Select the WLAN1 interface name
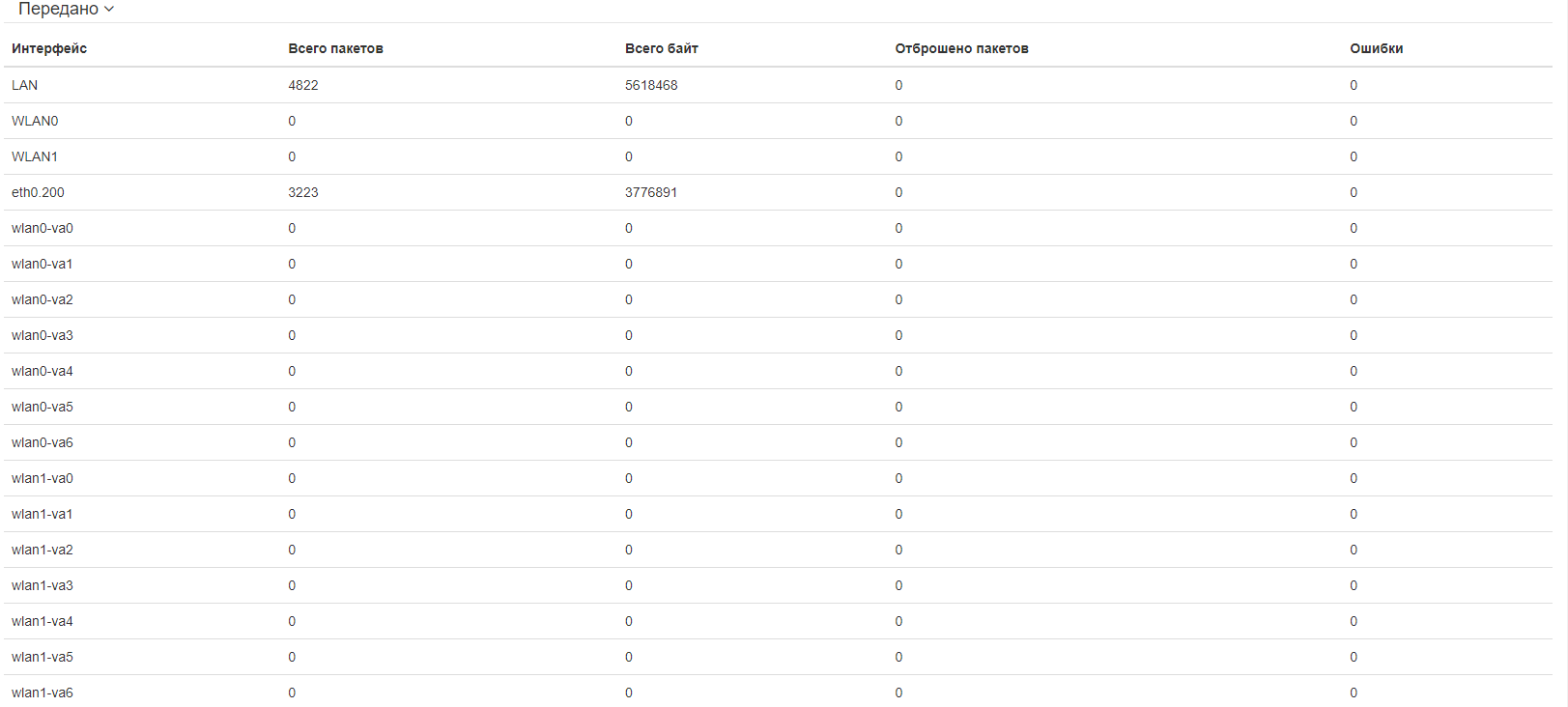The image size is (1568, 707). 35,156
